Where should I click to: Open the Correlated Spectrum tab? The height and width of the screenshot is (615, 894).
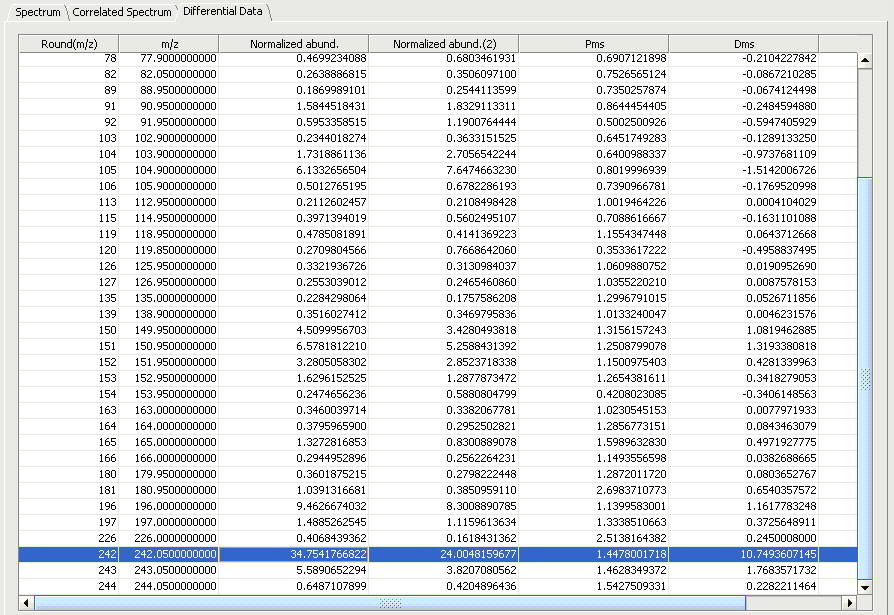pos(121,12)
